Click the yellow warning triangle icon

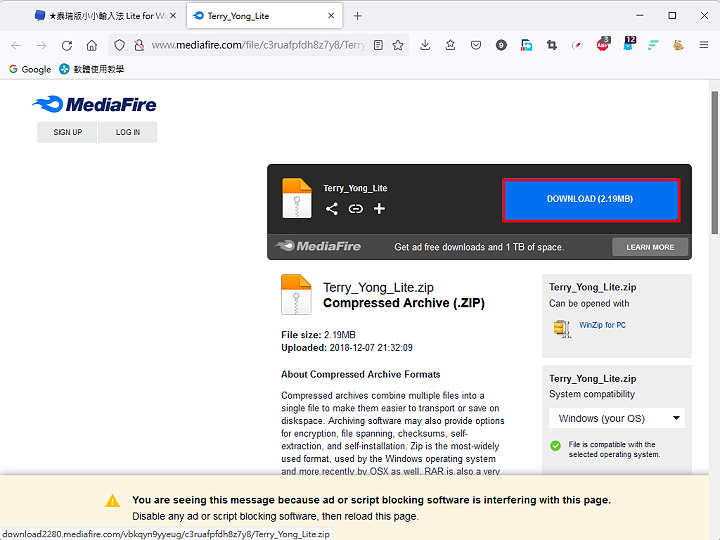[x=112, y=501]
